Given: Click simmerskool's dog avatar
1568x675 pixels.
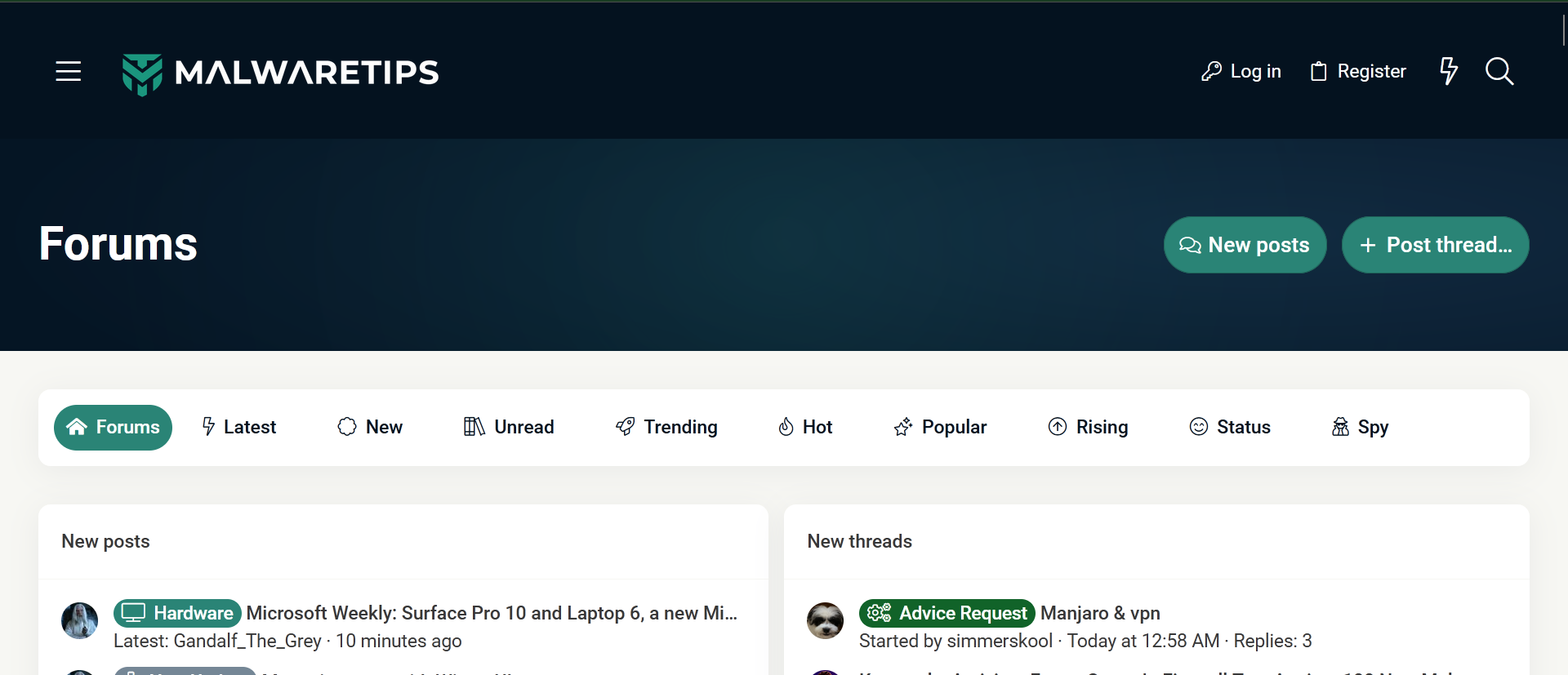Looking at the screenshot, I should 826,621.
